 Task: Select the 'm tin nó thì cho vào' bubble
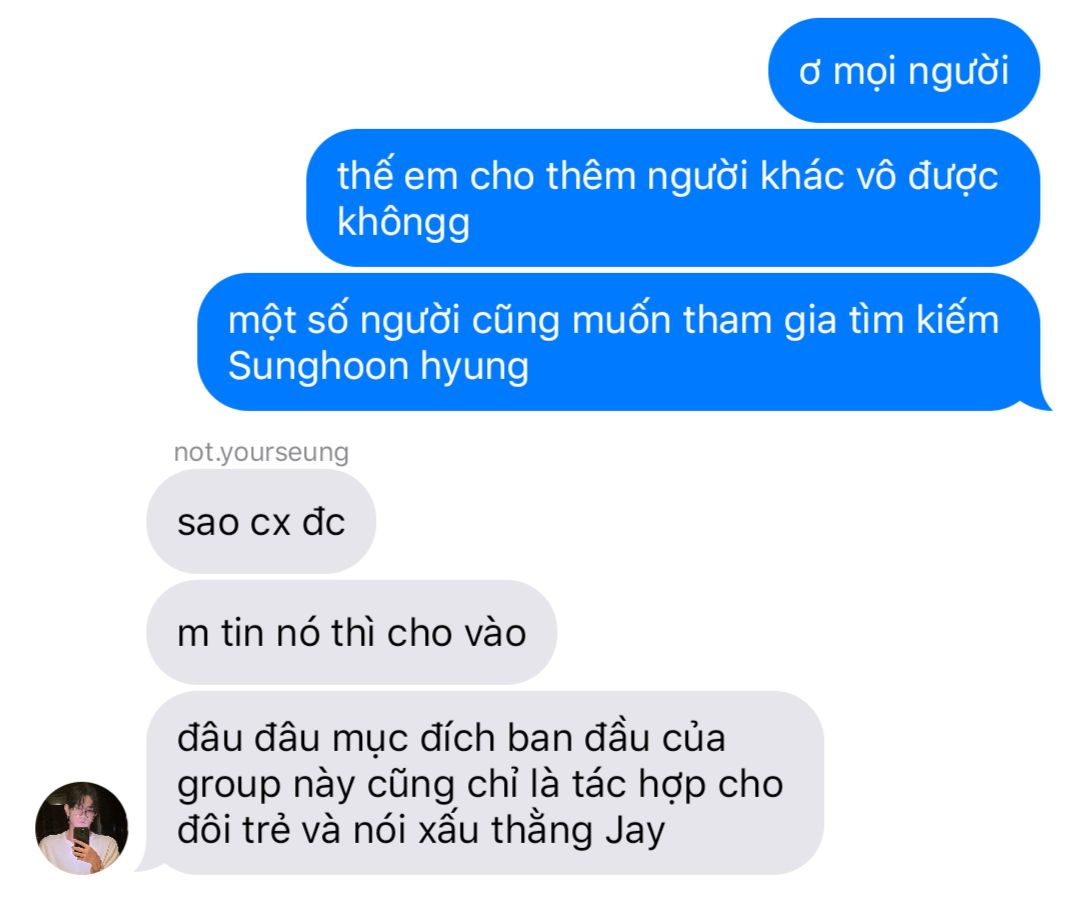[351, 632]
